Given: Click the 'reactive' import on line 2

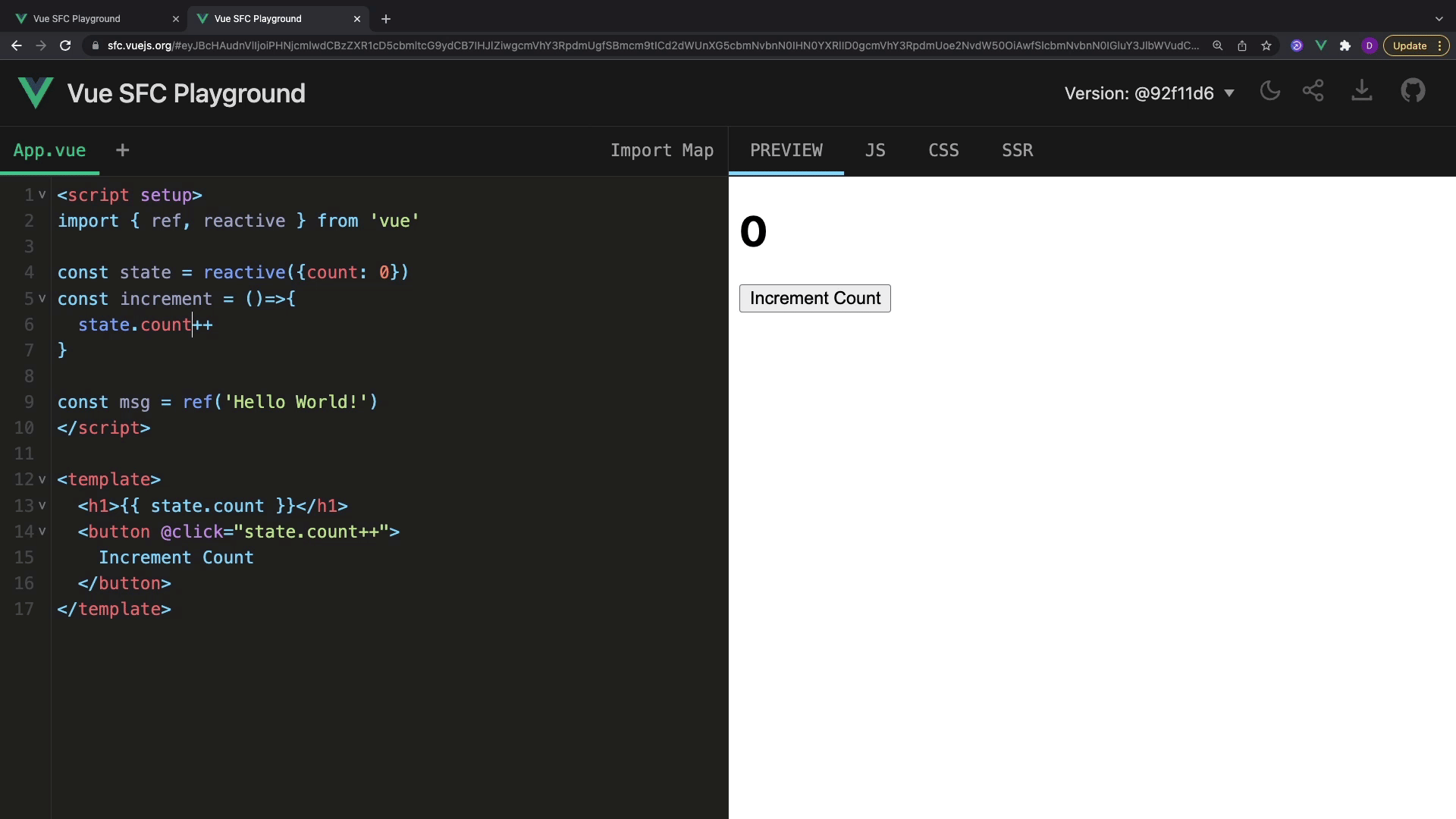Looking at the screenshot, I should 244,221.
